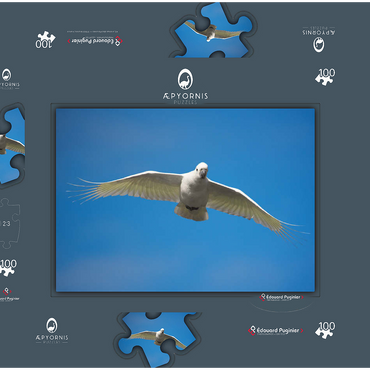Click the cockatoo photo in the center

(185, 200)
